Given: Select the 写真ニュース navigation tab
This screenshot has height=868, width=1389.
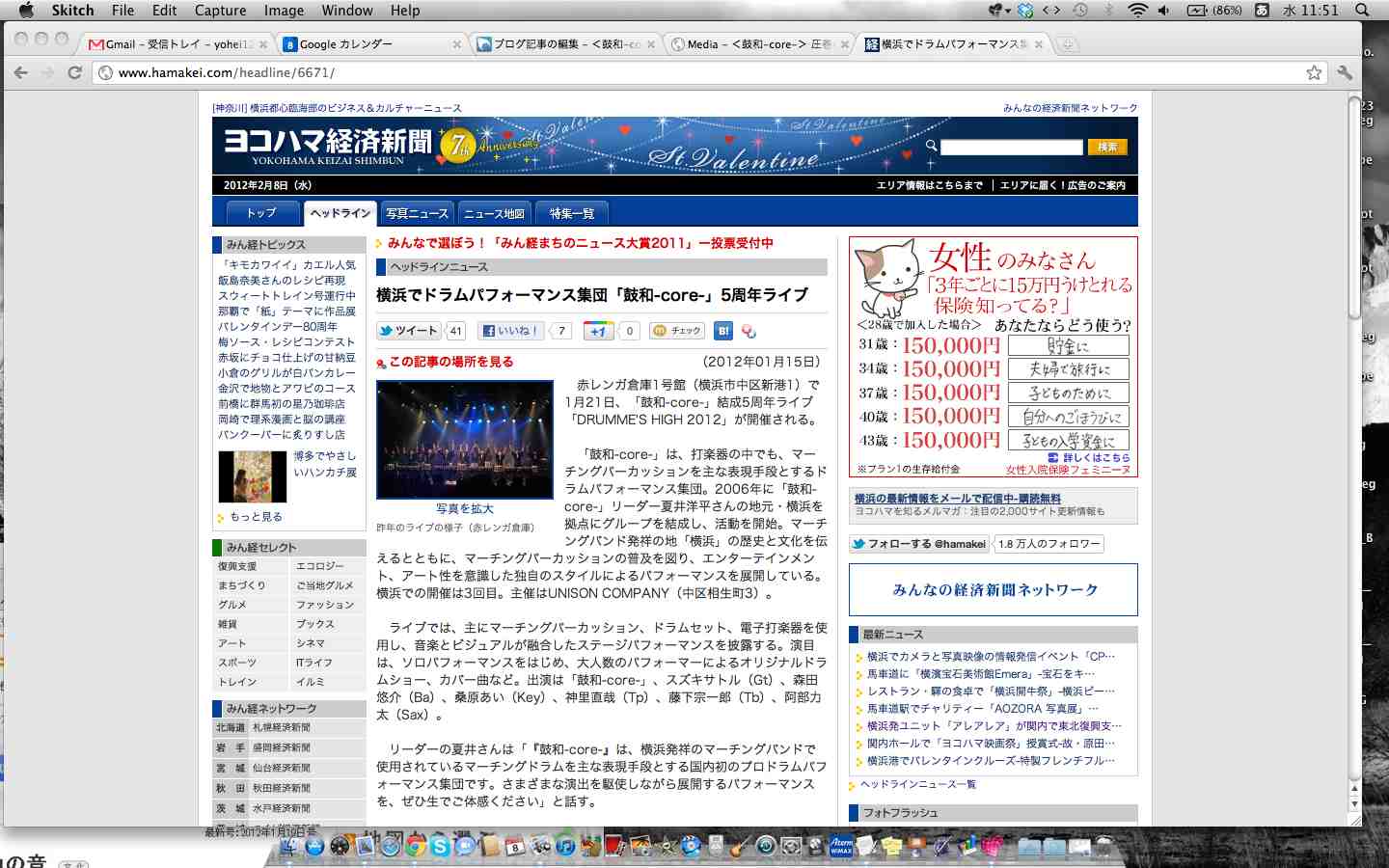Looking at the screenshot, I should click(417, 213).
